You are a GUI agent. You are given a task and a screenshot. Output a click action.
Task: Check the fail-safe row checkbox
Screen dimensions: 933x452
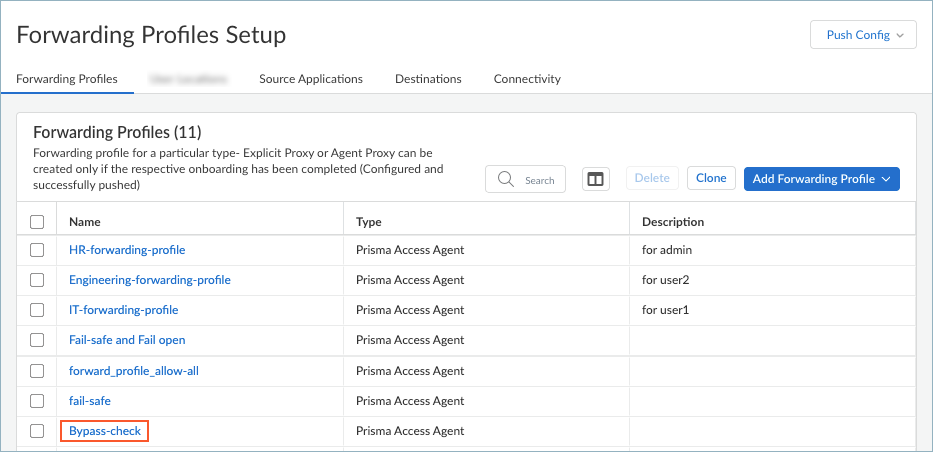(37, 401)
